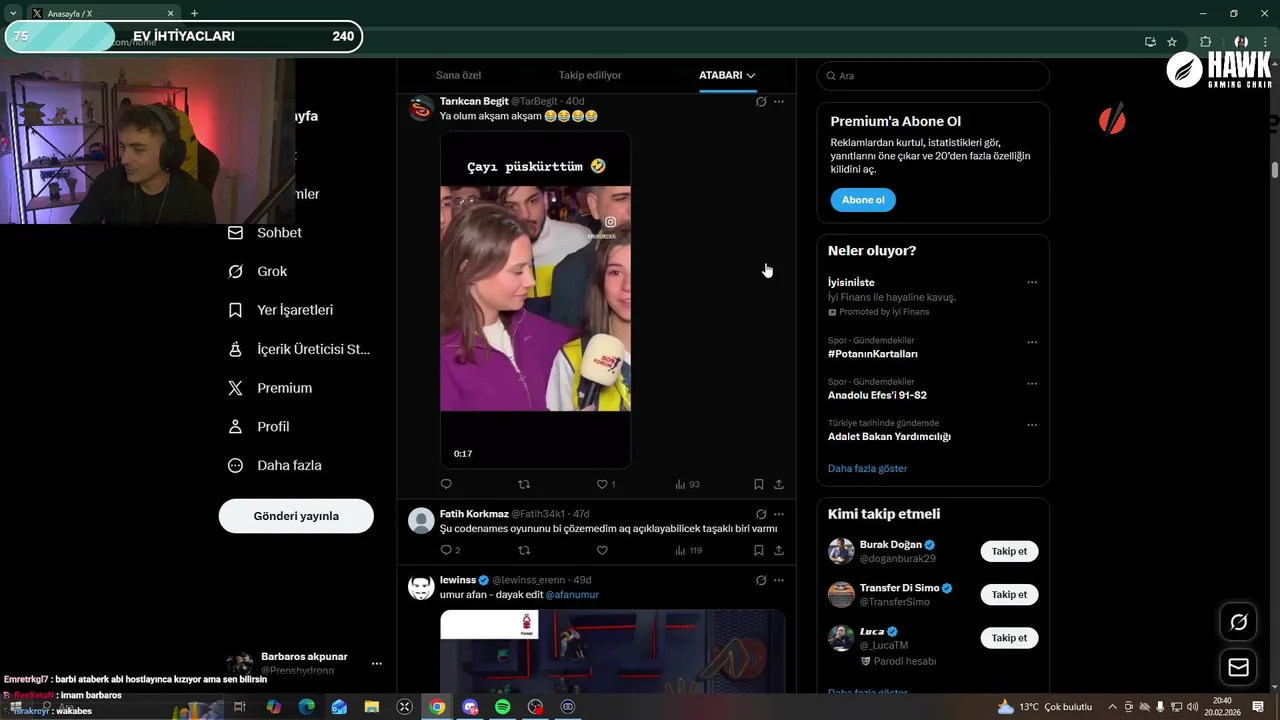Ask Grok about Tarıkcan Begit's post
This screenshot has width=1280, height=720.
point(761,102)
